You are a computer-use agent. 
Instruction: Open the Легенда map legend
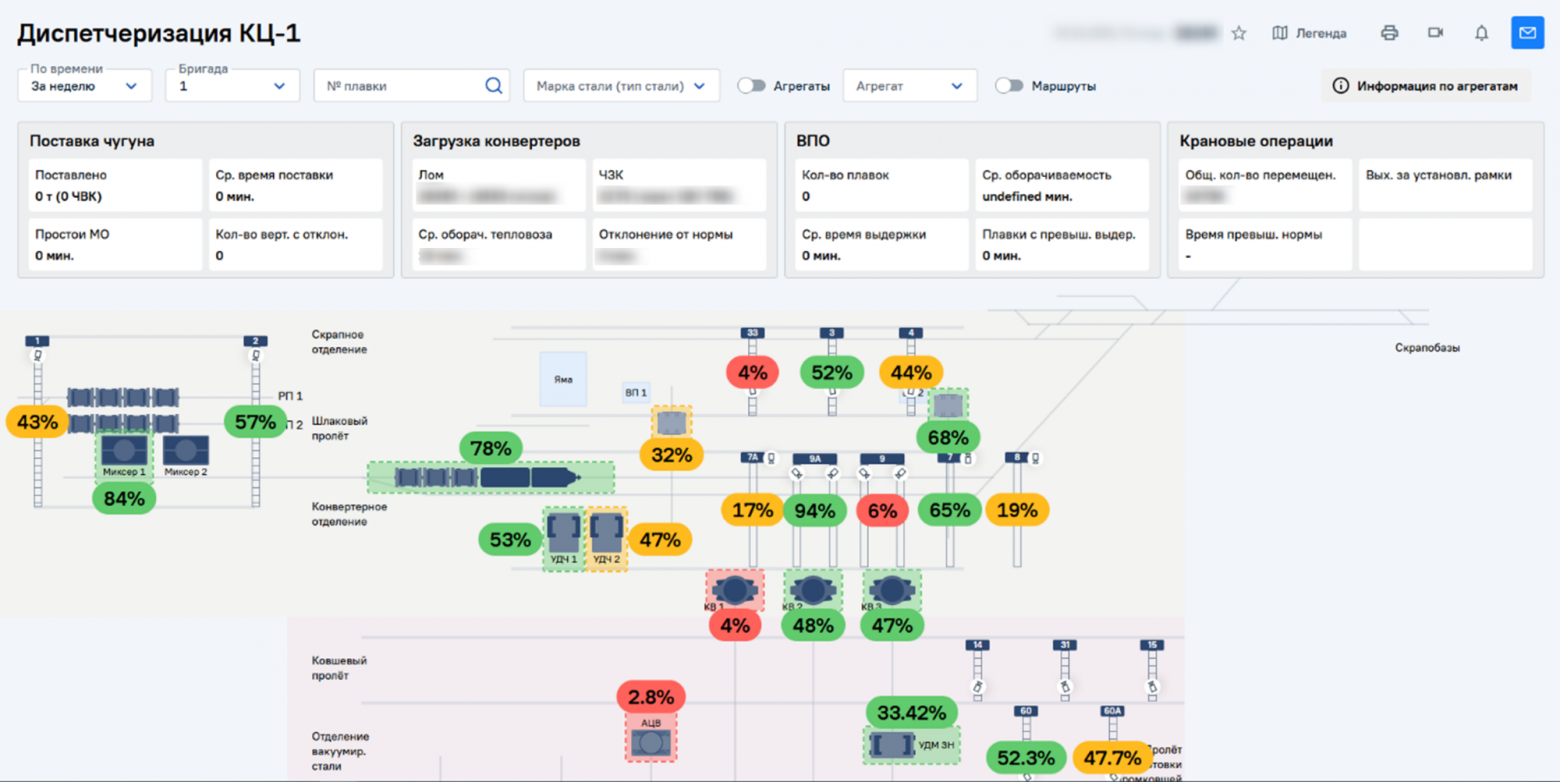(x=1309, y=33)
